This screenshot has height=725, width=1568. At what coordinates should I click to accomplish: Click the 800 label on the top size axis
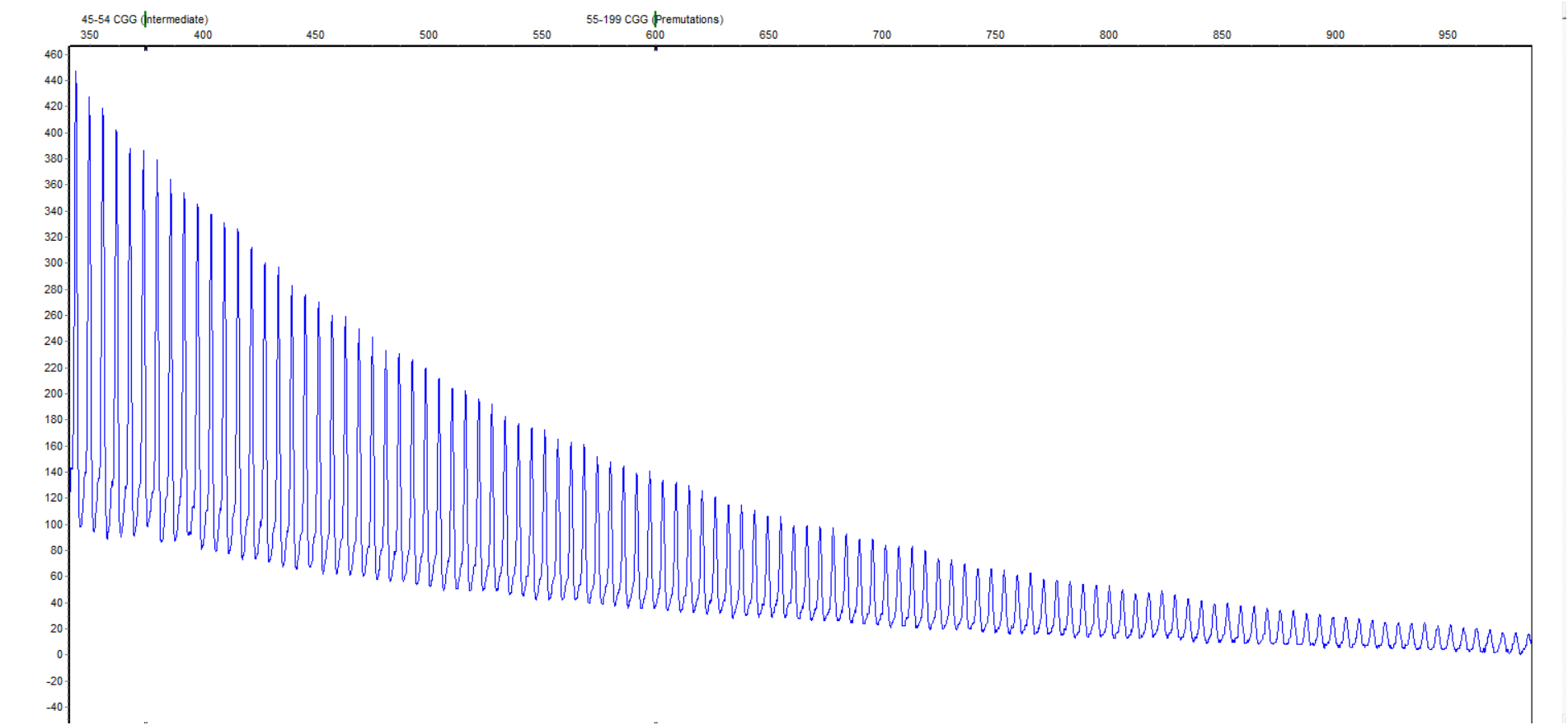[x=1109, y=35]
